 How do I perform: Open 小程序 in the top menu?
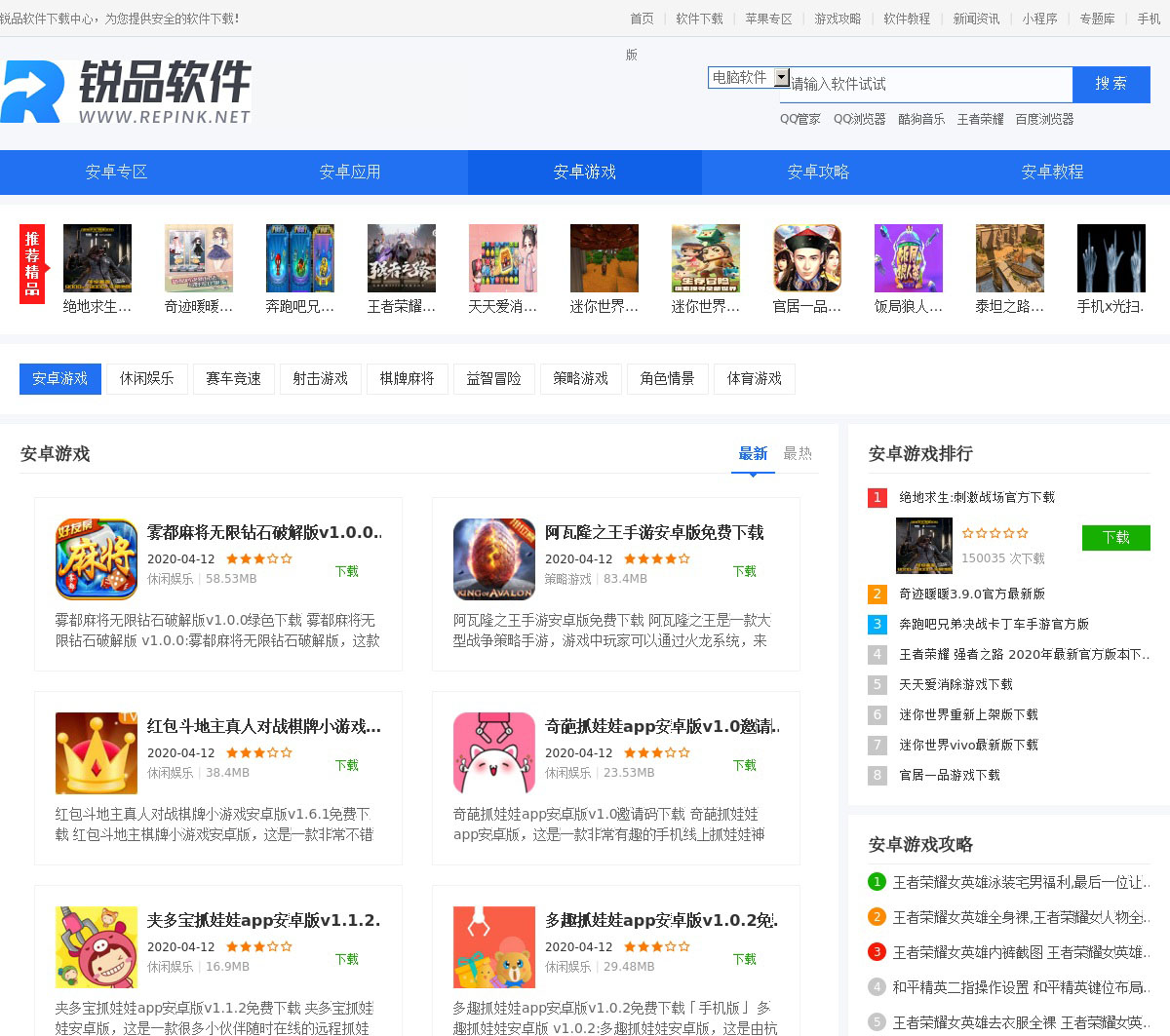point(1040,19)
